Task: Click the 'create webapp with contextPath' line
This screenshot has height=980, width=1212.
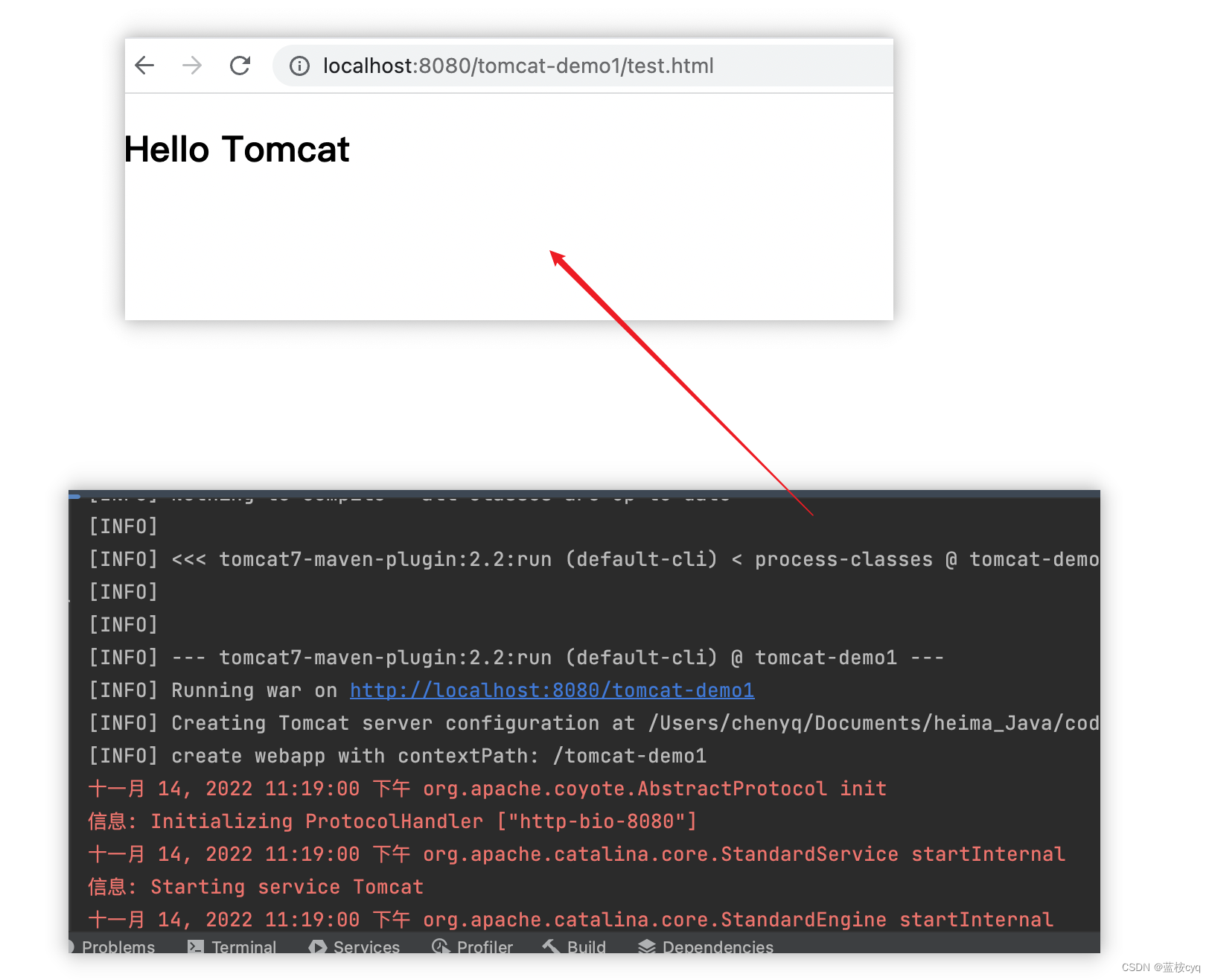Action: click(x=398, y=756)
